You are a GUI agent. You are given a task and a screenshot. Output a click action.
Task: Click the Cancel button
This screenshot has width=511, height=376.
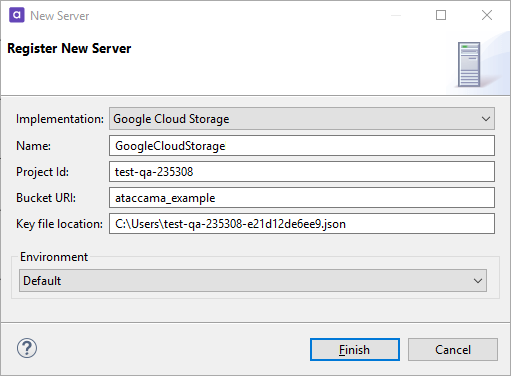(453, 350)
